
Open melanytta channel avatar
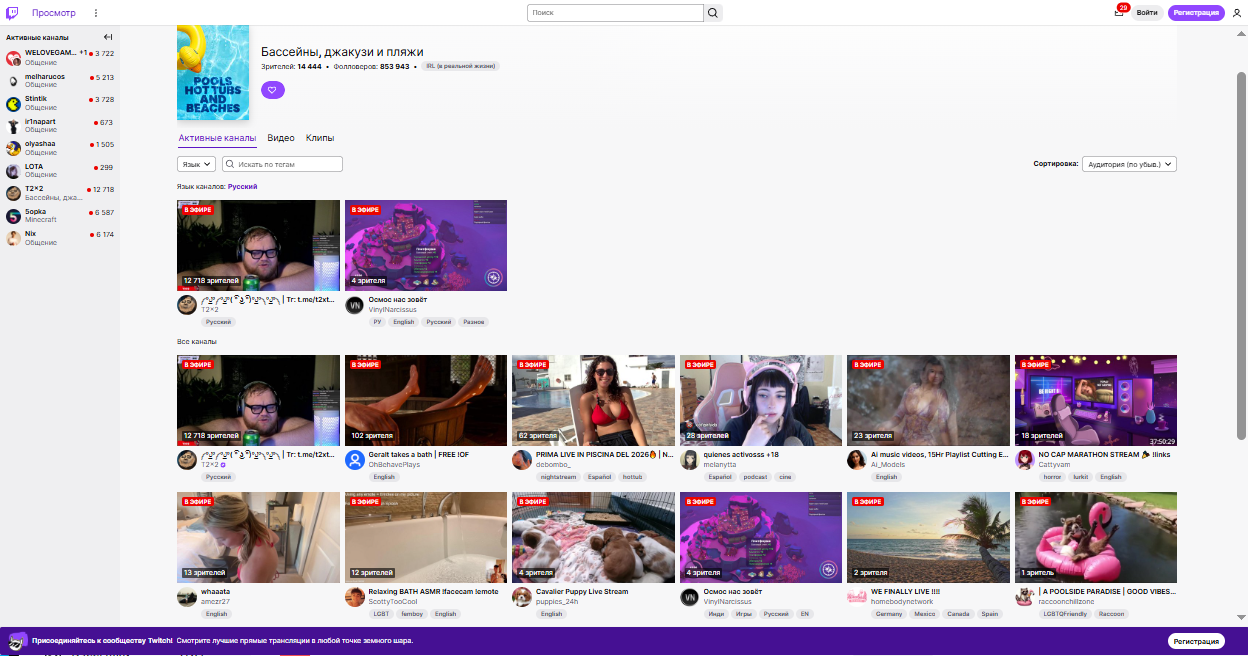(689, 460)
